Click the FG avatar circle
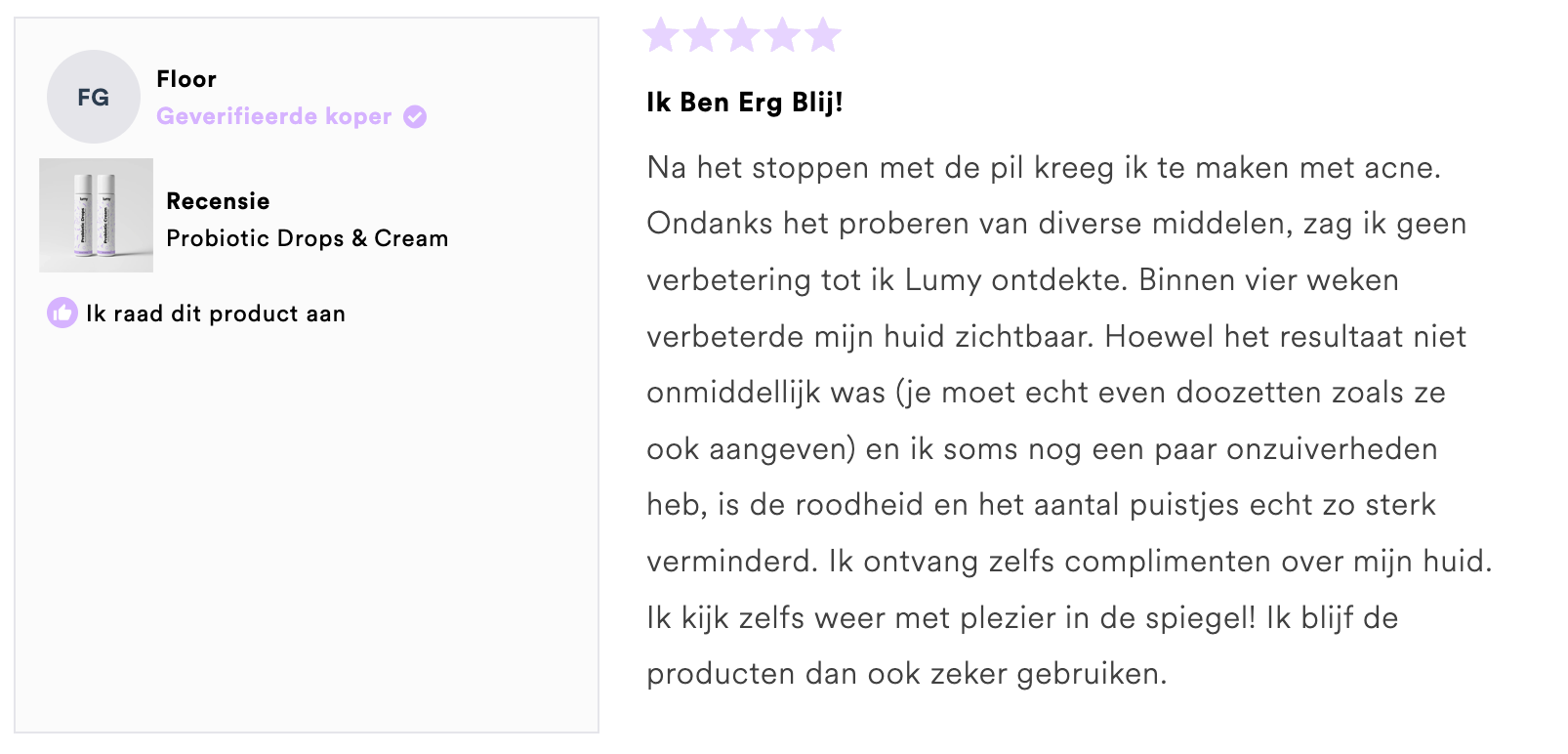Screen dimensions: 1568x754 point(94,98)
